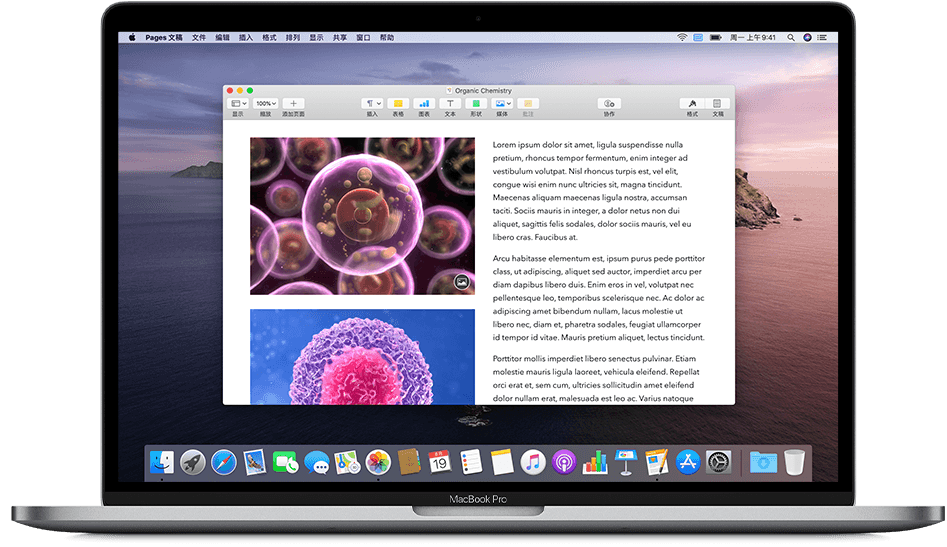Click the Wi-Fi status icon
The width and height of the screenshot is (947, 547).
[x=682, y=37]
